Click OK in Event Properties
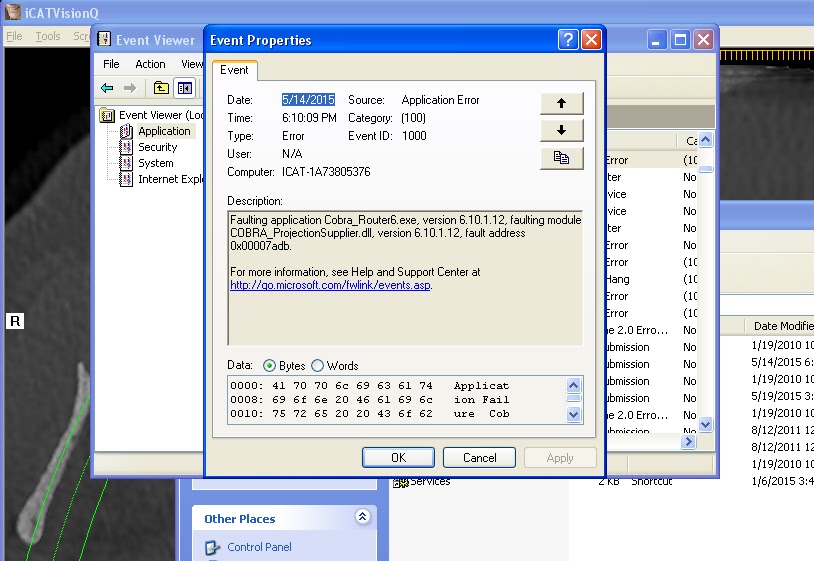This screenshot has width=814, height=561. point(398,458)
